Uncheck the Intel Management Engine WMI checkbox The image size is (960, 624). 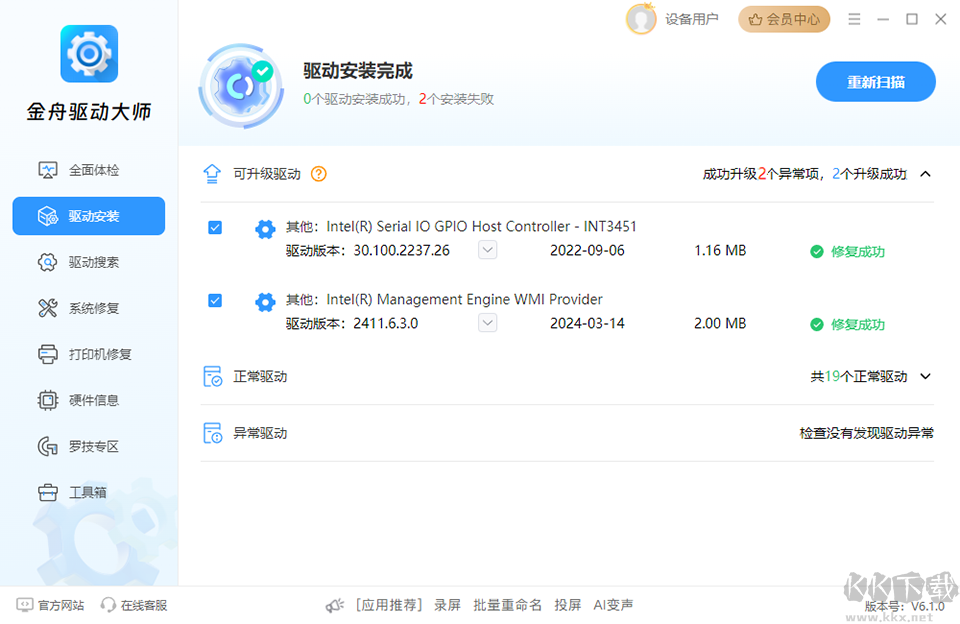pyautogui.click(x=215, y=301)
